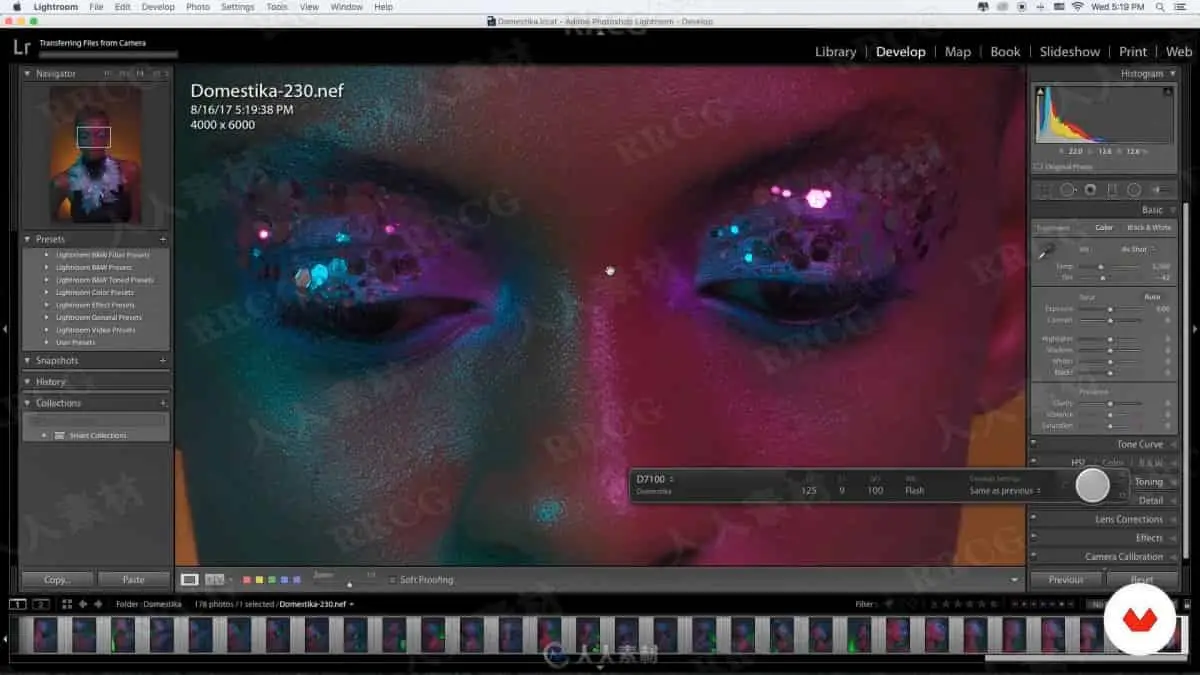Toggle the Soft Proofing checkbox
1200x675 pixels.
coord(393,580)
